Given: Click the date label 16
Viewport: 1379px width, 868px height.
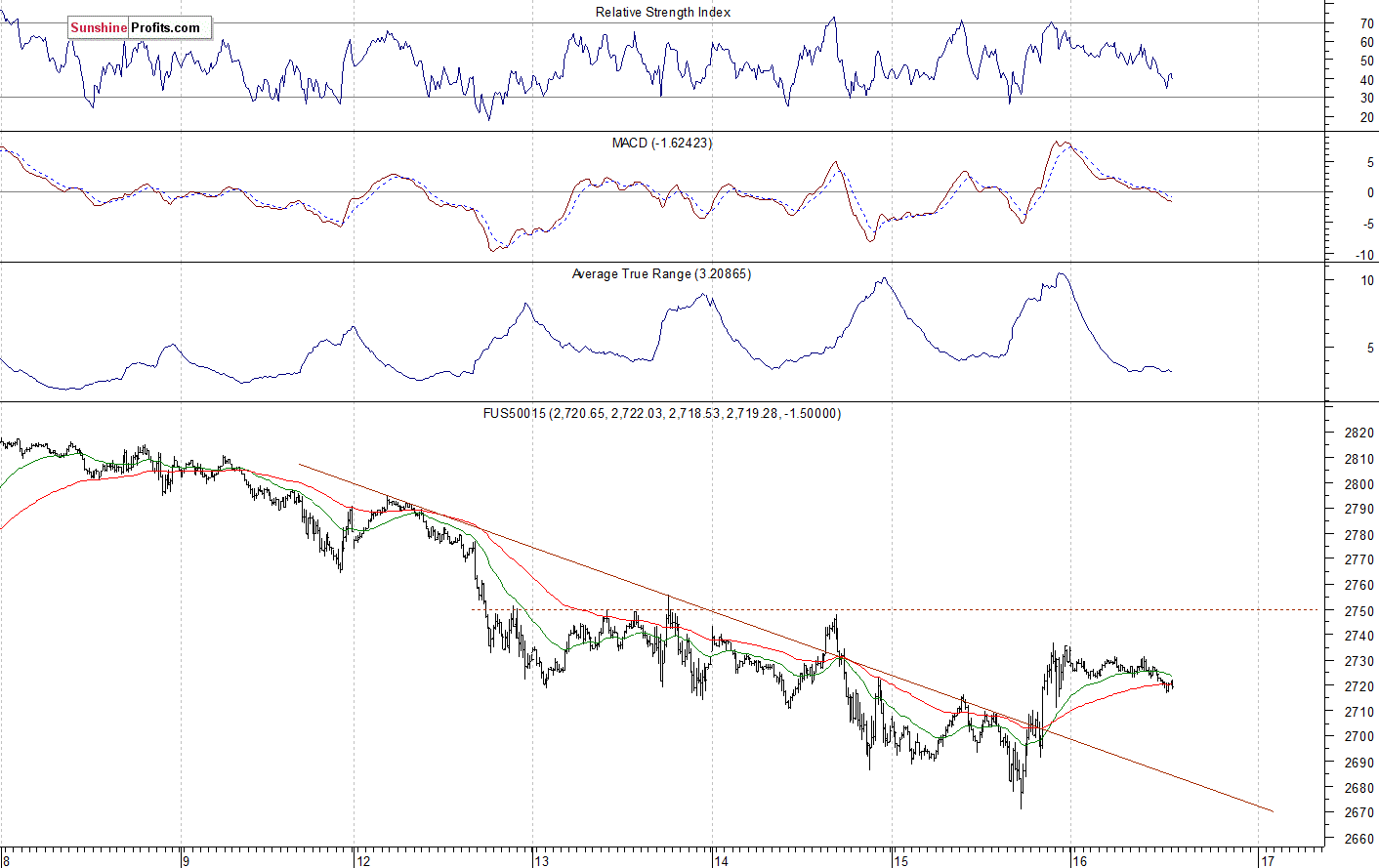Looking at the screenshot, I should tap(1078, 861).
